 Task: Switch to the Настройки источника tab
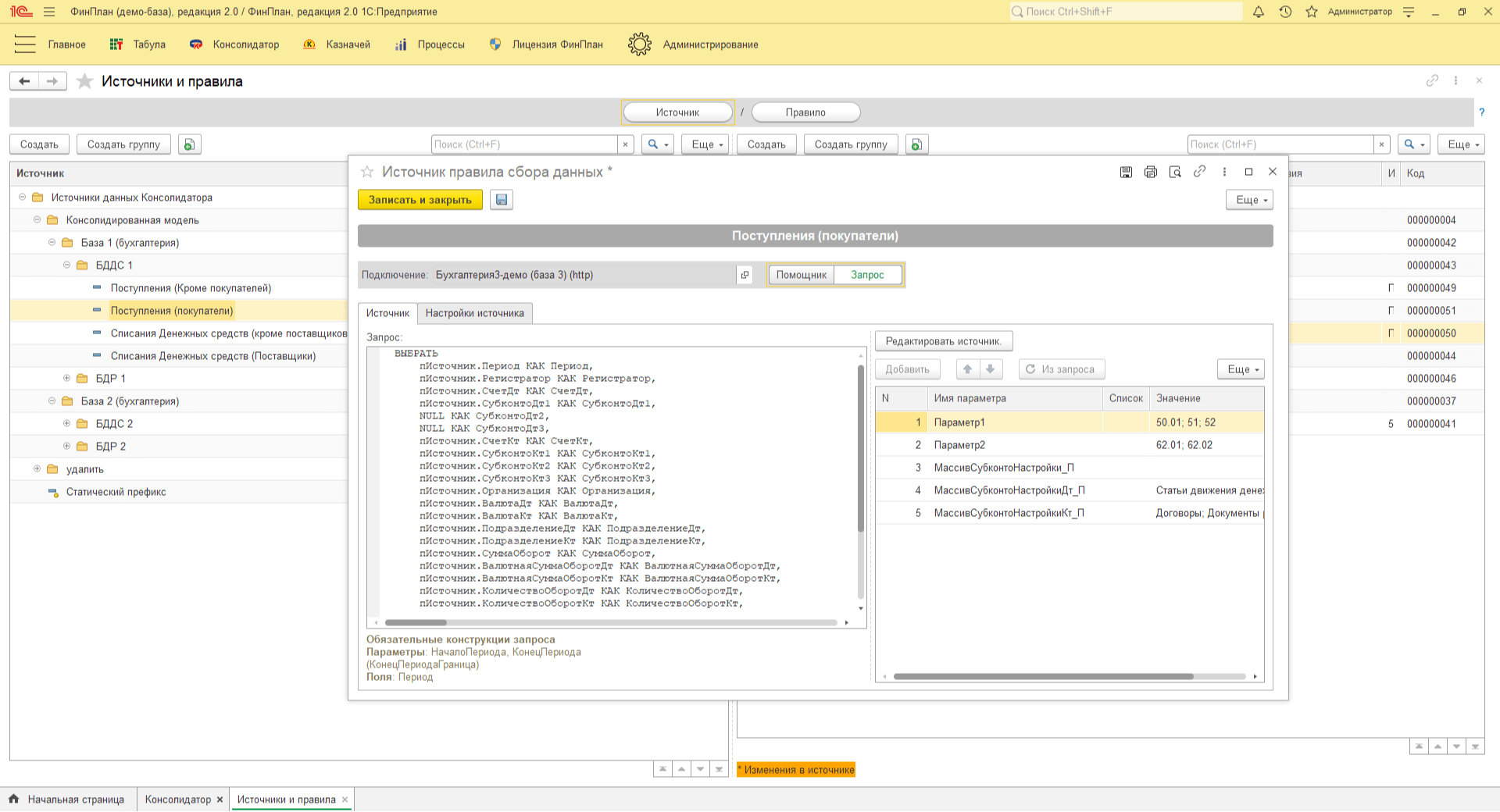(475, 313)
